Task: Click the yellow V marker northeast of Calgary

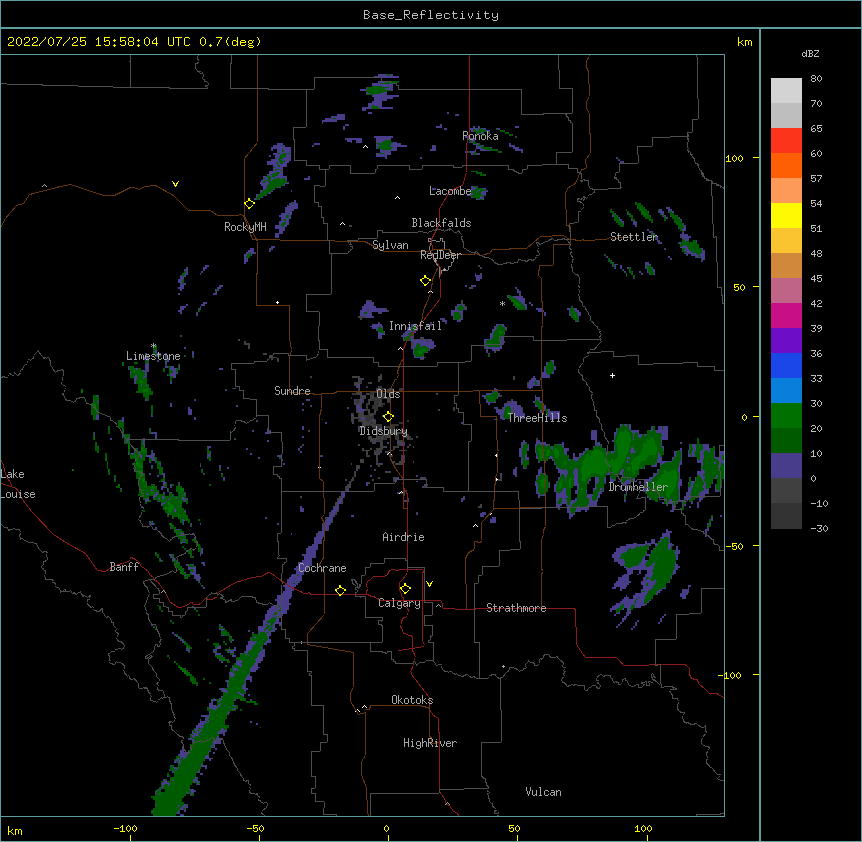Action: [x=429, y=584]
